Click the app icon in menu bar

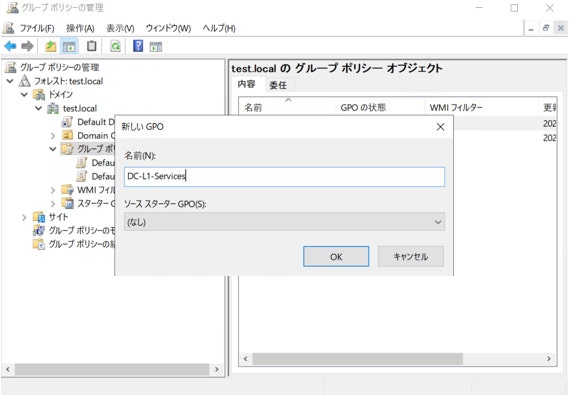[x=9, y=28]
